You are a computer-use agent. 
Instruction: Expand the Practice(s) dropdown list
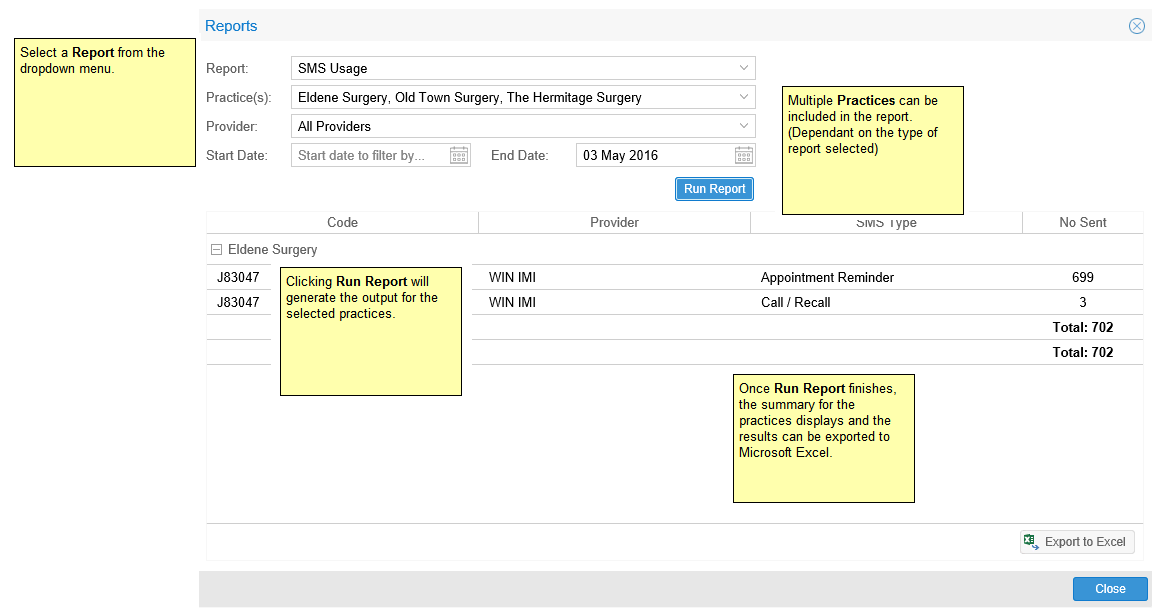point(743,97)
